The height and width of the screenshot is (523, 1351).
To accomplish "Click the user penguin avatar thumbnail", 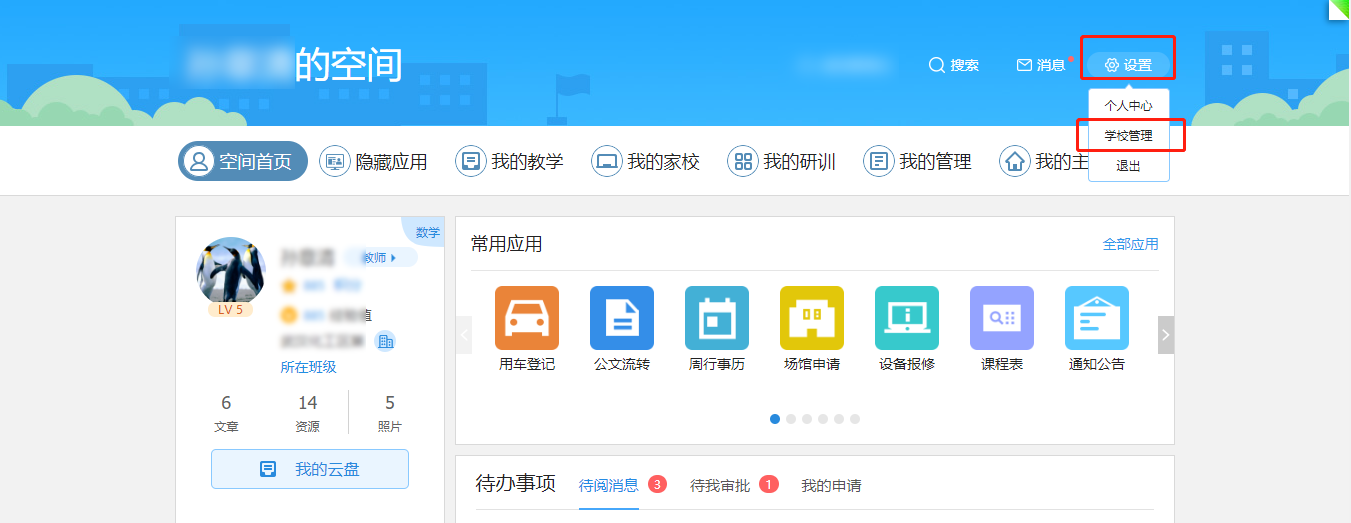I will pos(232,271).
